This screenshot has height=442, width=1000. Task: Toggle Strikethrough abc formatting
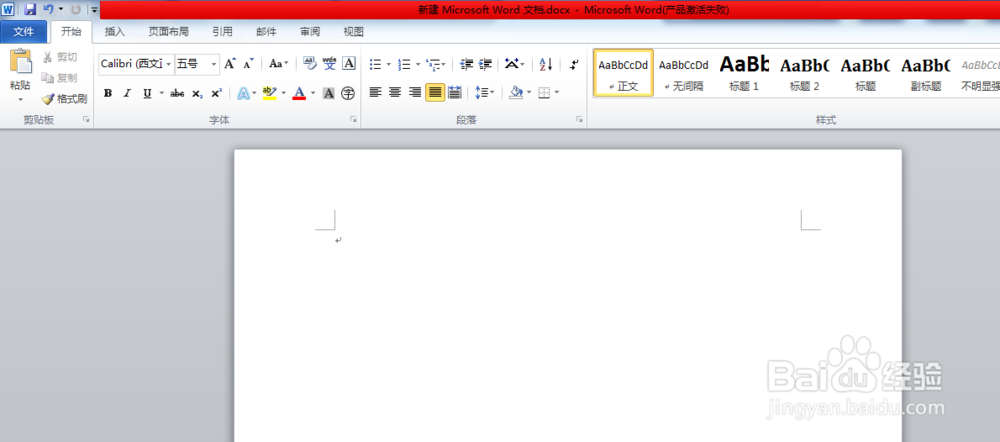click(x=177, y=93)
